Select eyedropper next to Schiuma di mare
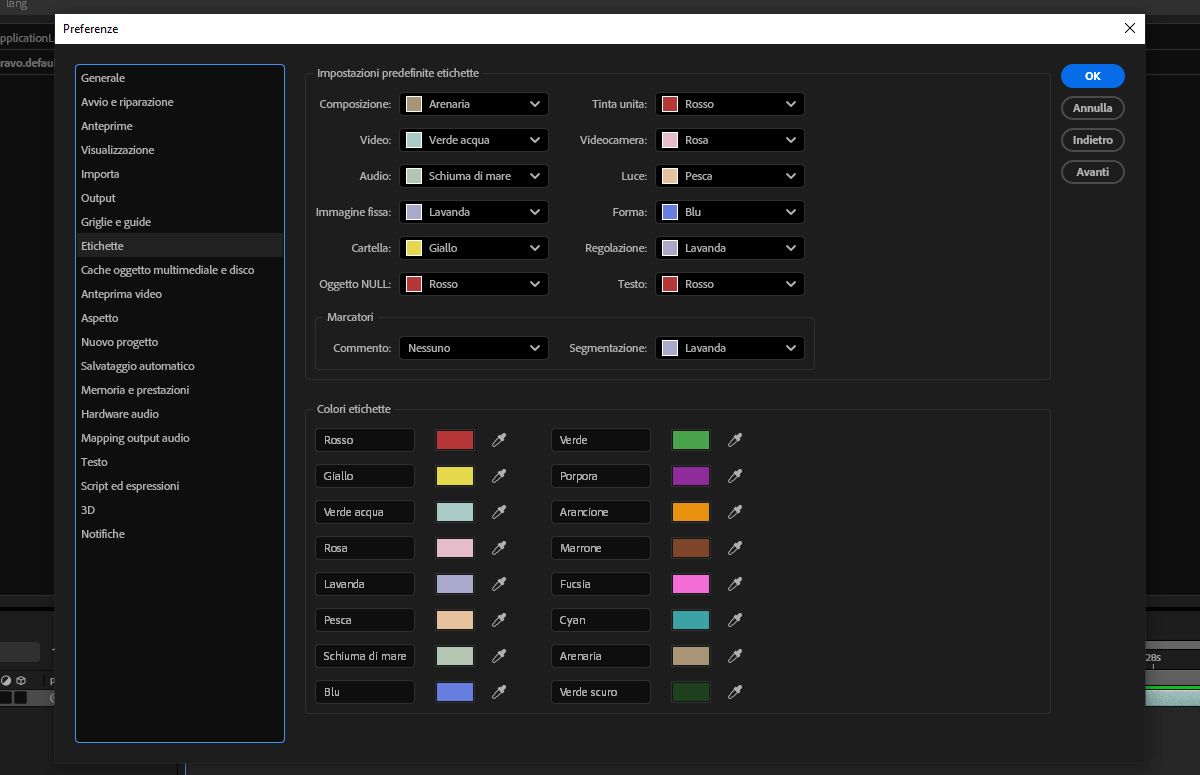 (499, 656)
